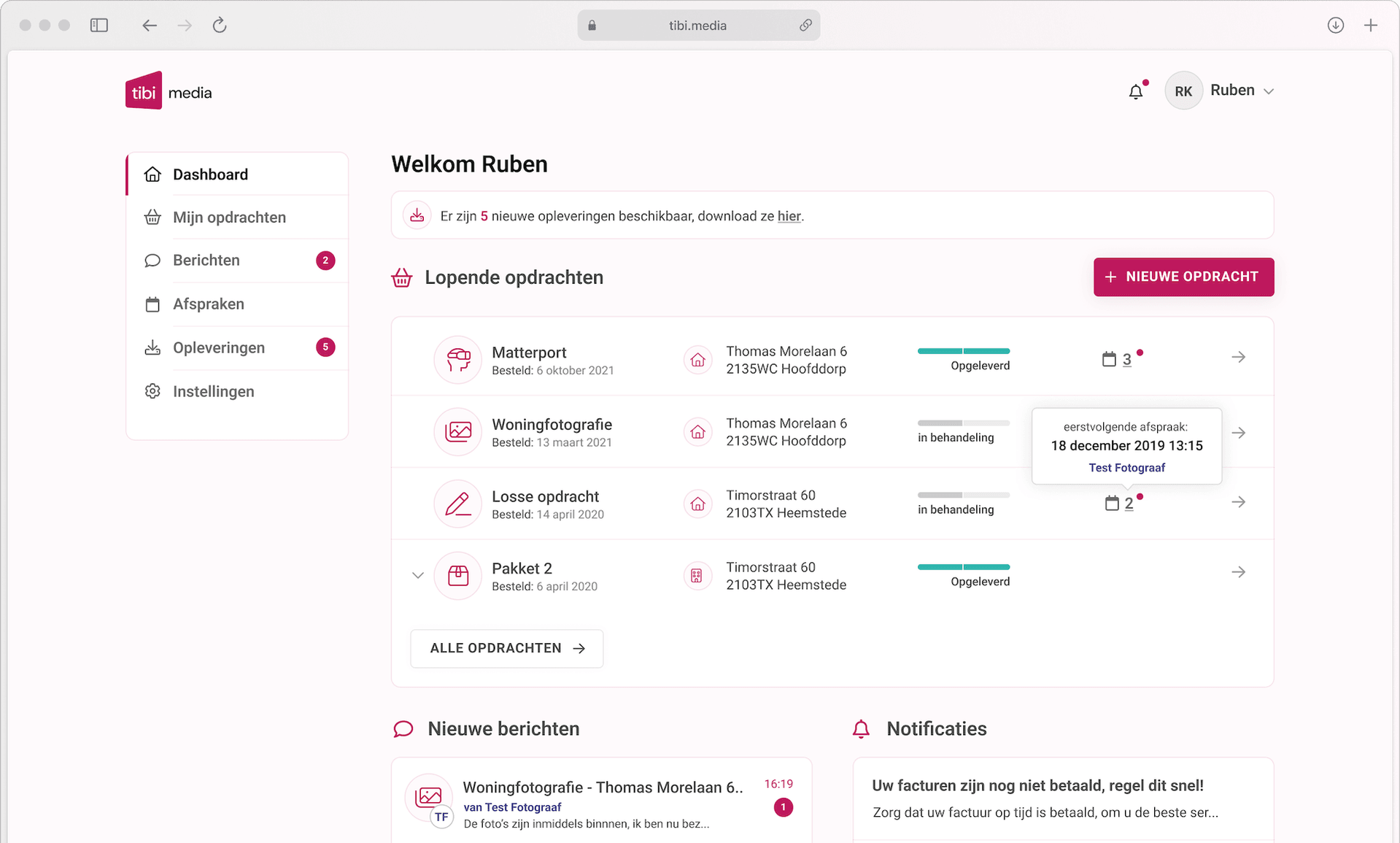Open the Ruben account dropdown chevron

[1269, 91]
